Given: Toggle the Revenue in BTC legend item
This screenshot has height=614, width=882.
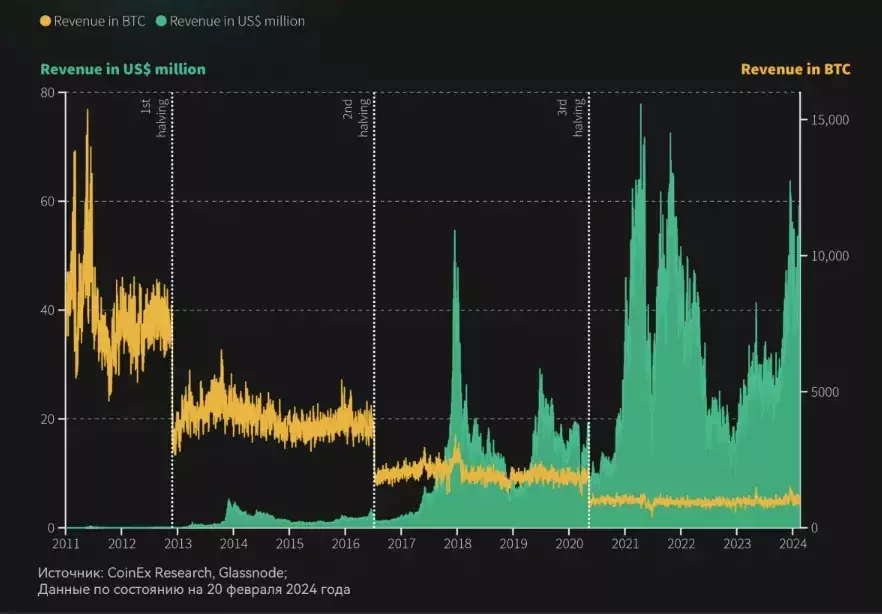Looking at the screenshot, I should [93, 21].
